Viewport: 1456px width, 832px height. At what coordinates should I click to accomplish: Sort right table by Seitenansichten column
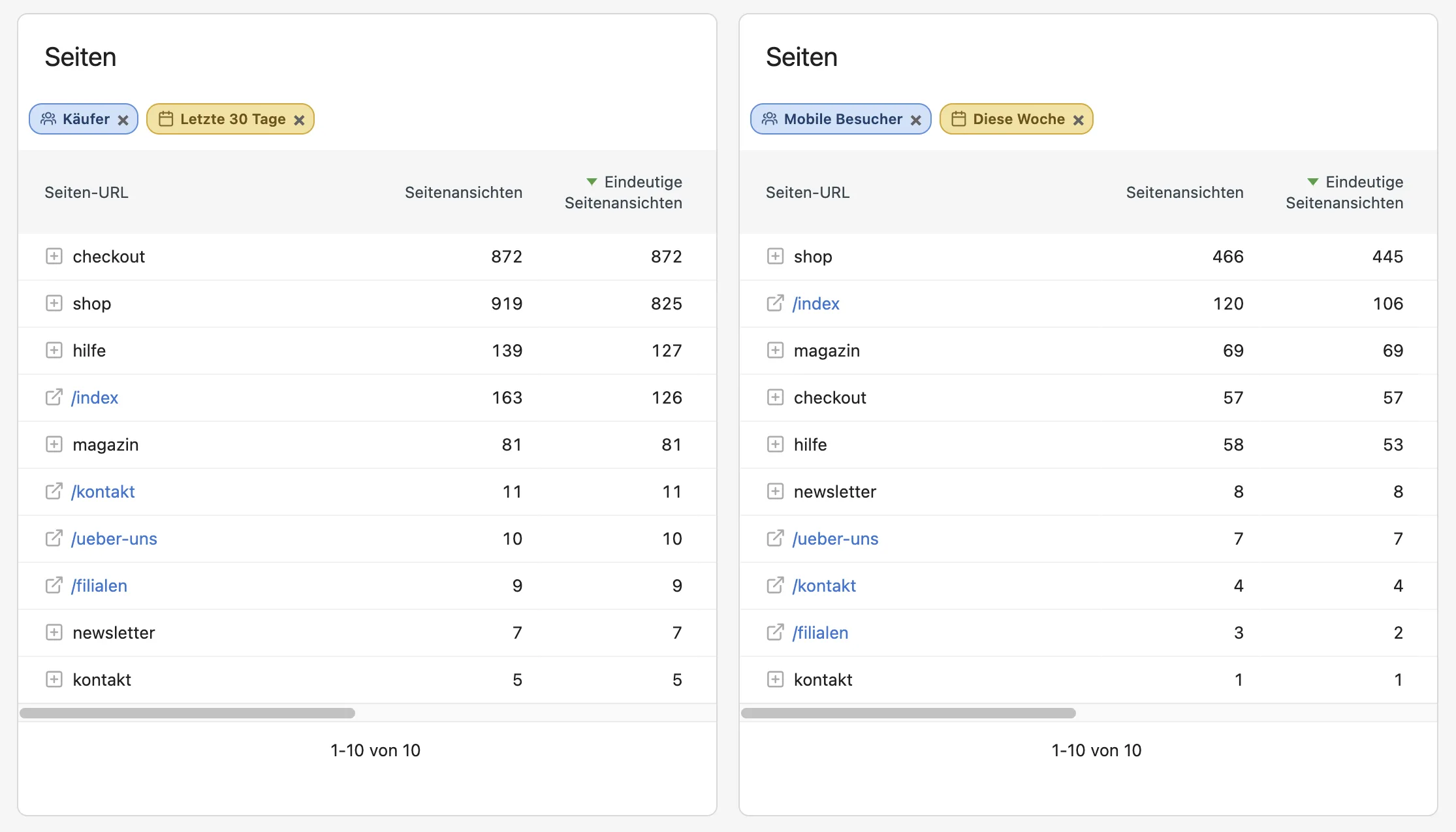(x=1184, y=193)
